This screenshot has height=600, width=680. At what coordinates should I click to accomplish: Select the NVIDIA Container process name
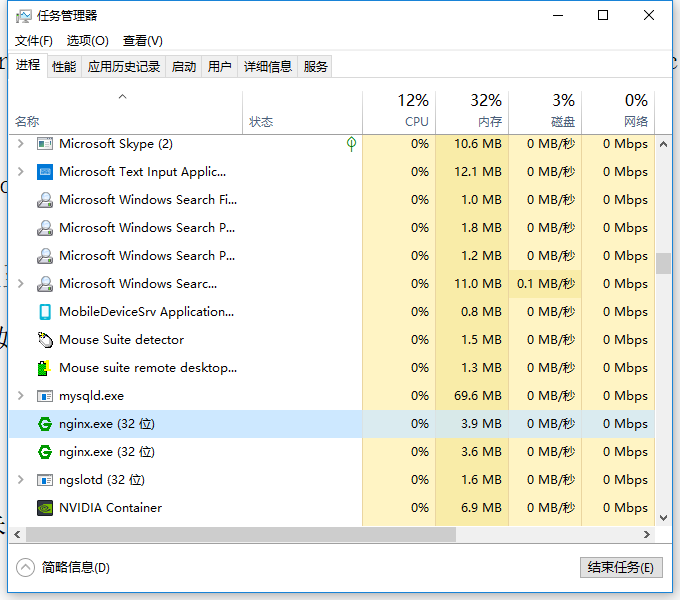click(x=110, y=508)
